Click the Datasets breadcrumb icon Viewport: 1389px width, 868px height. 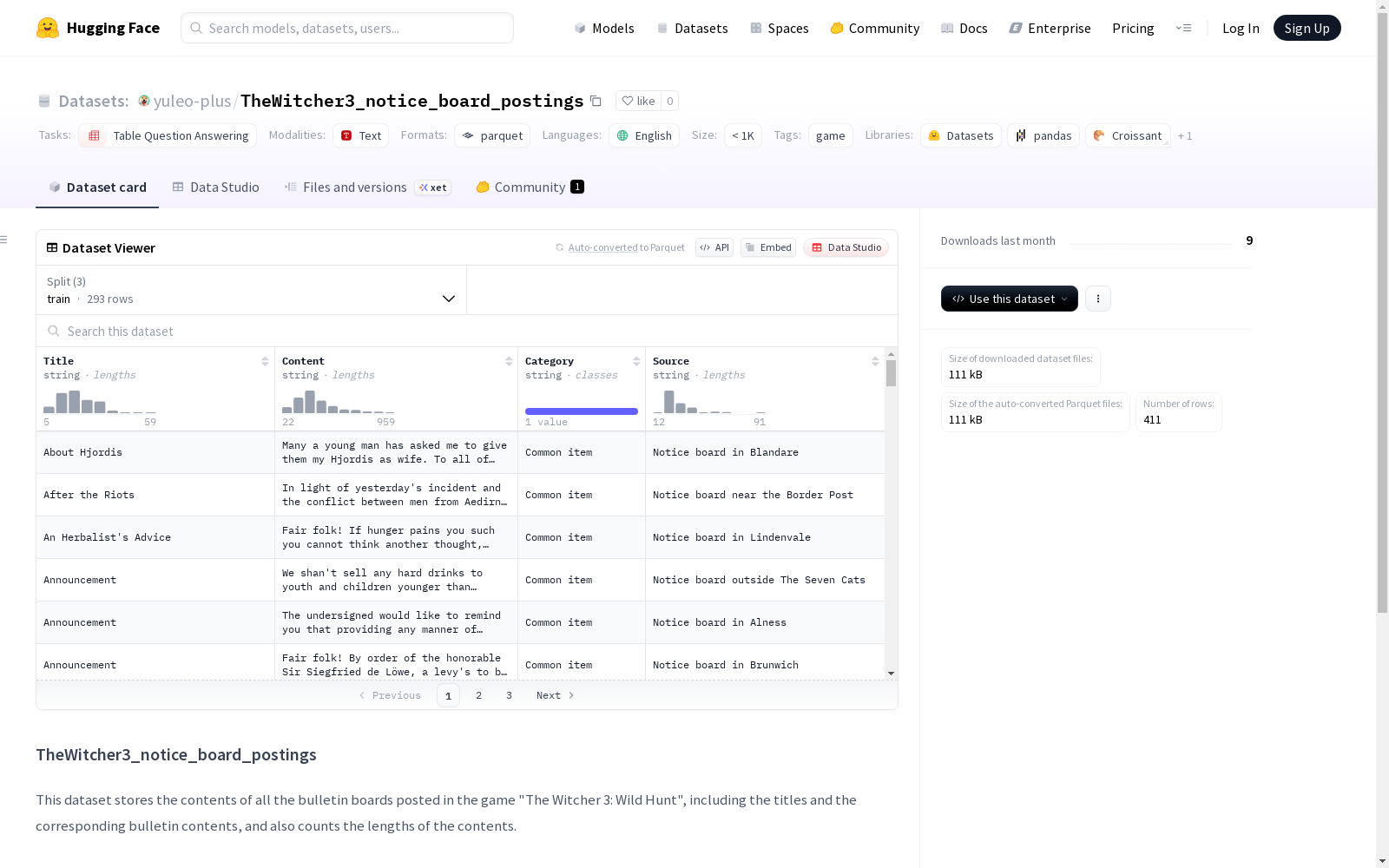coord(44,101)
